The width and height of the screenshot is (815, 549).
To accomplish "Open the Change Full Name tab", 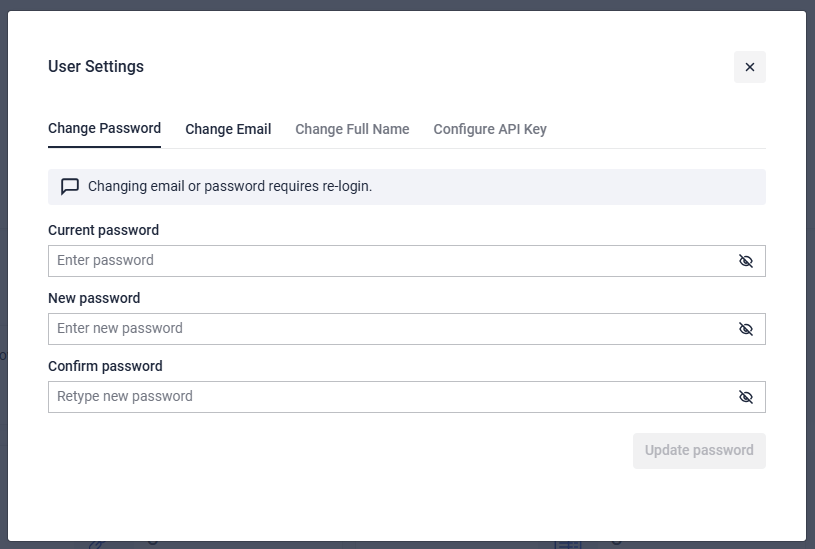I will click(352, 129).
